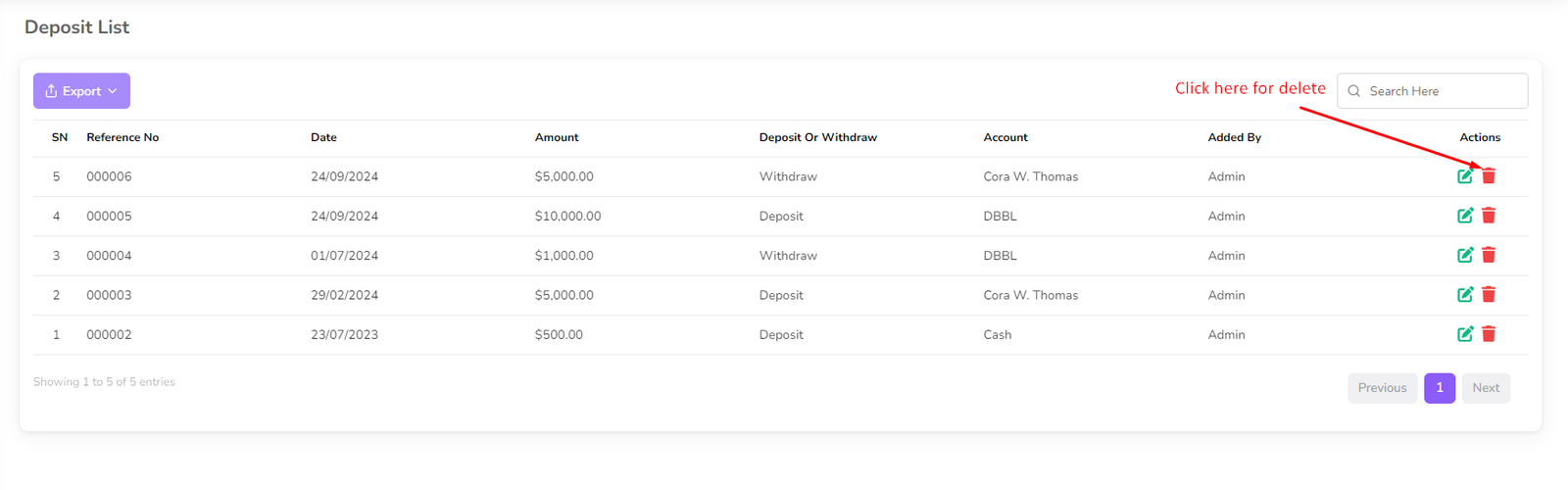1568x490 pixels.
Task: Edit the $10,000.00 DBBL deposit row
Action: [x=1464, y=216]
